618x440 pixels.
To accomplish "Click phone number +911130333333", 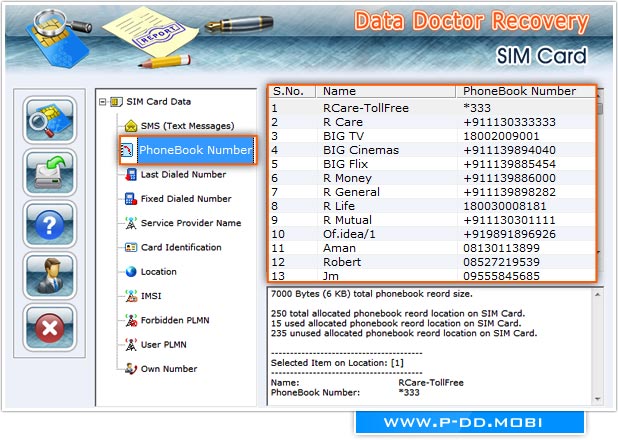I will click(510, 122).
